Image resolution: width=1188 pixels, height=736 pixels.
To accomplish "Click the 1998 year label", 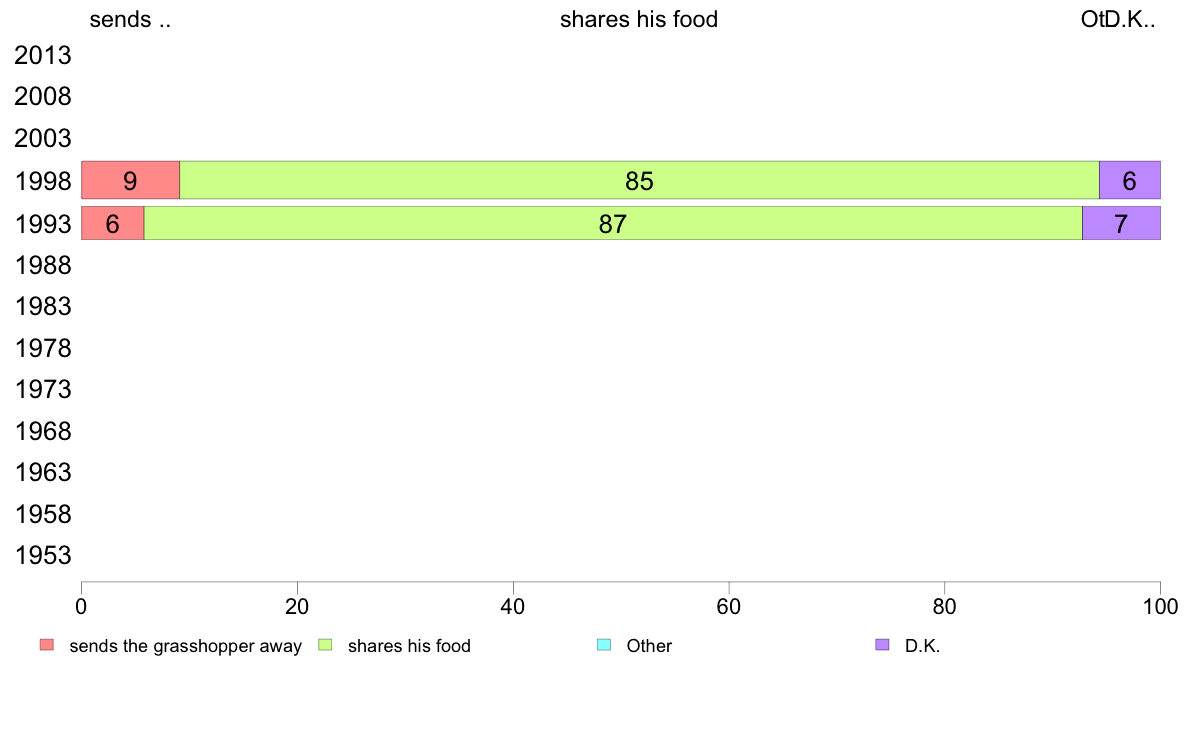I will [43, 181].
